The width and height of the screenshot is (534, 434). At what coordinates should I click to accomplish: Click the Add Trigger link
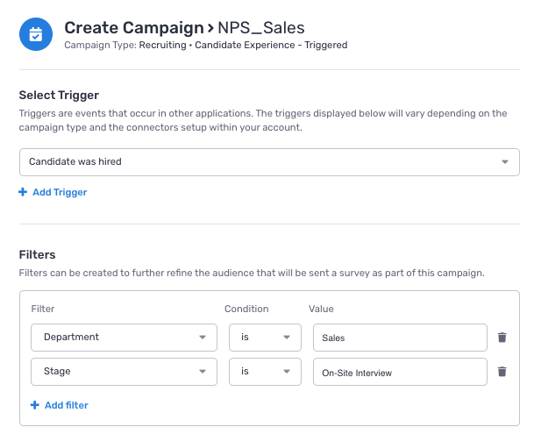(x=60, y=192)
